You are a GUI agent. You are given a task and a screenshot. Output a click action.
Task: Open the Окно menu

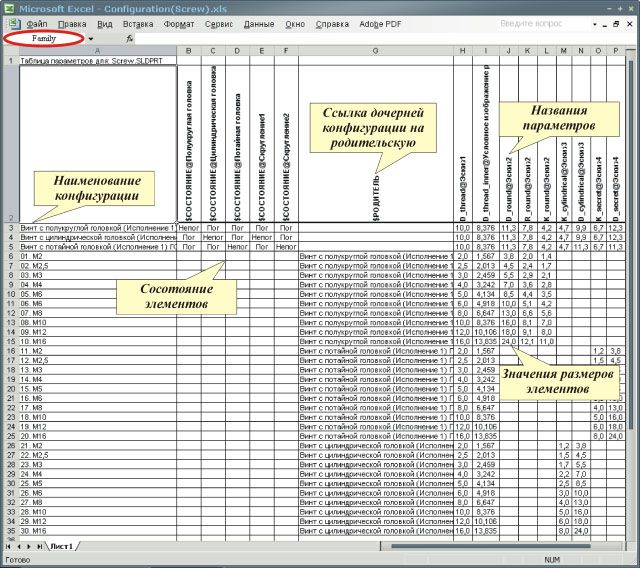[x=295, y=24]
